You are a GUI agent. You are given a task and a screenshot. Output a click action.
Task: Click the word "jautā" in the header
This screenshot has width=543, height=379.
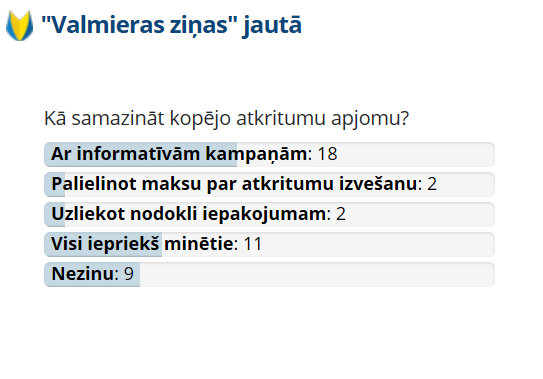272,26
